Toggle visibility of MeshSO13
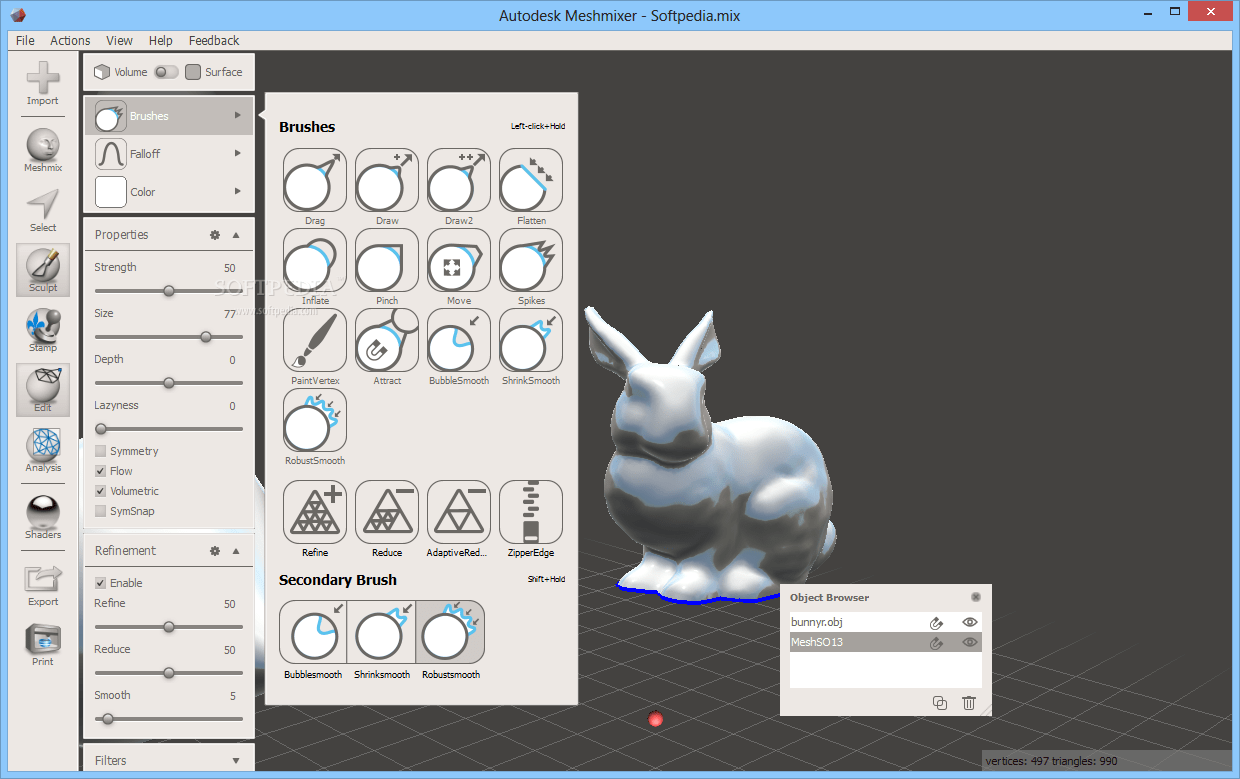This screenshot has width=1240, height=779. click(x=969, y=642)
